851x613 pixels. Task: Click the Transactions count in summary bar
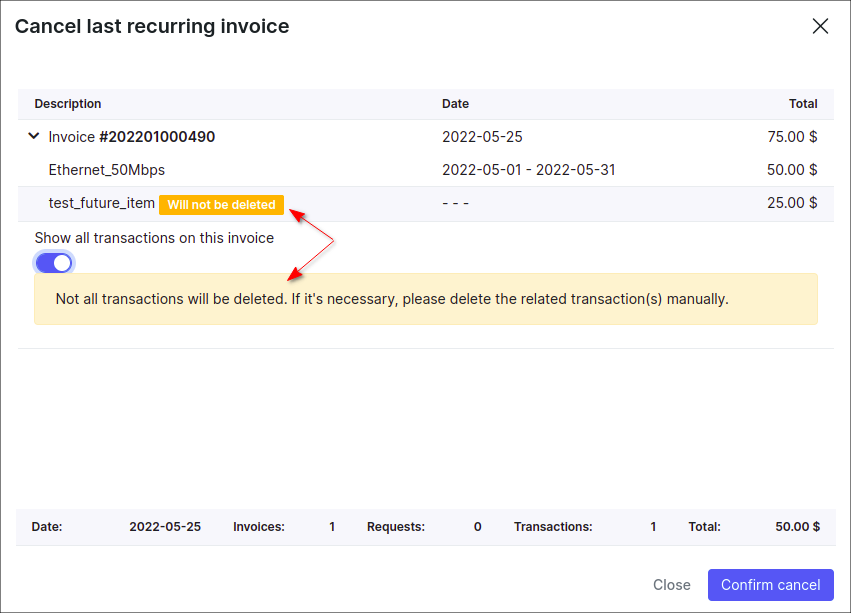[x=653, y=527]
